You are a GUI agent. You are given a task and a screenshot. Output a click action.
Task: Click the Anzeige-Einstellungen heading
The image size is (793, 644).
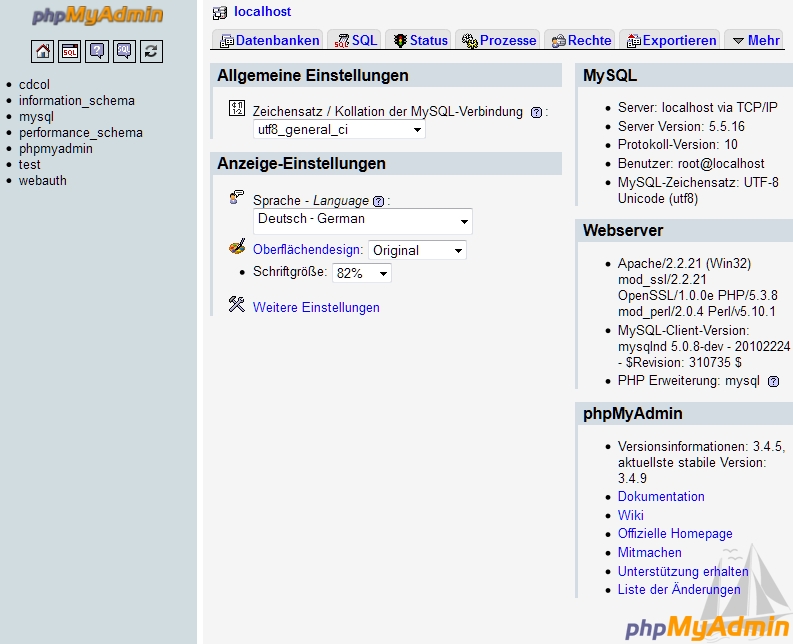[301, 163]
